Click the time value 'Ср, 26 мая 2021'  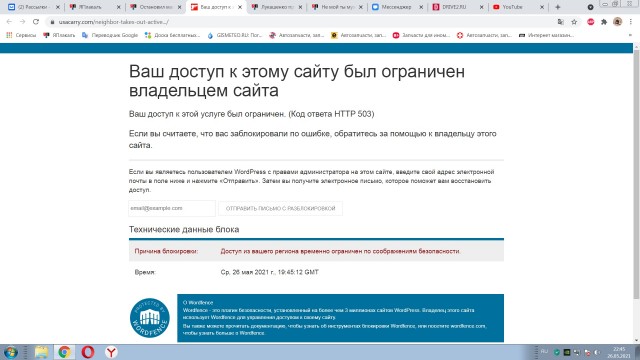pyautogui.click(x=269, y=272)
